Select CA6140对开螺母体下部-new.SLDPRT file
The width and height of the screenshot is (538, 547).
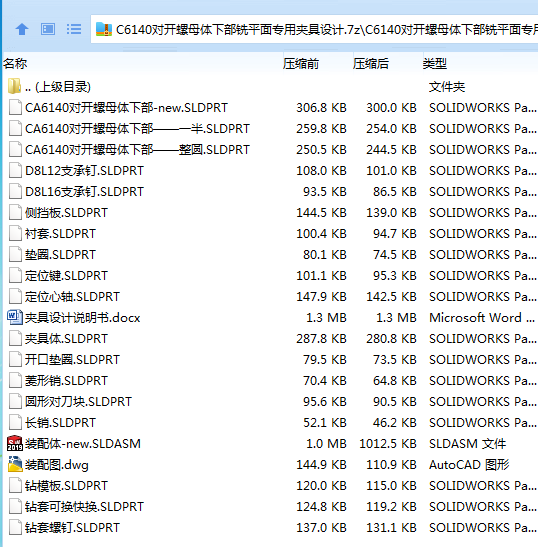(x=126, y=108)
